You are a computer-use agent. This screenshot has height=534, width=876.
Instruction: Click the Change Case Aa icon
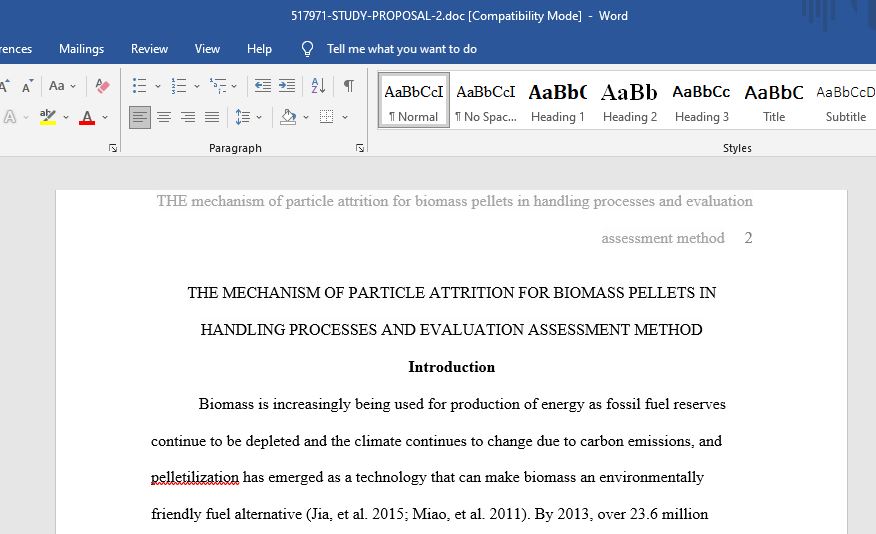[x=57, y=85]
